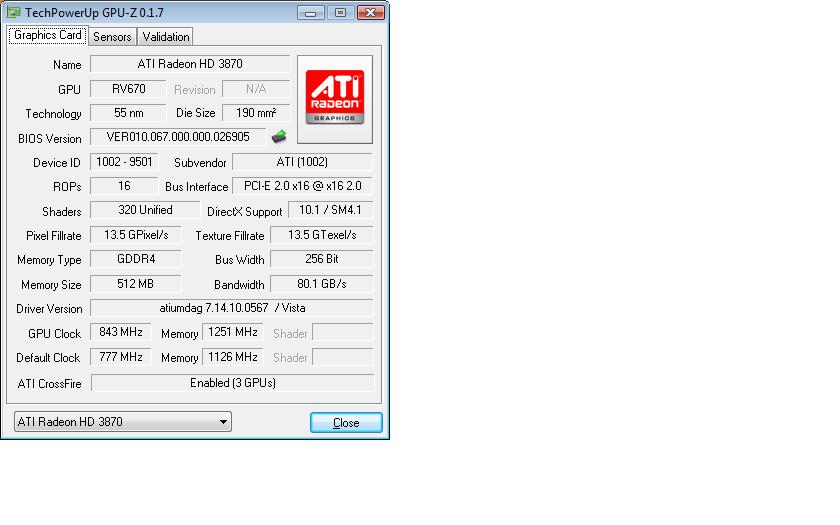Click the Bus Width value 256 Bit
840x525 pixels.
click(x=321, y=259)
